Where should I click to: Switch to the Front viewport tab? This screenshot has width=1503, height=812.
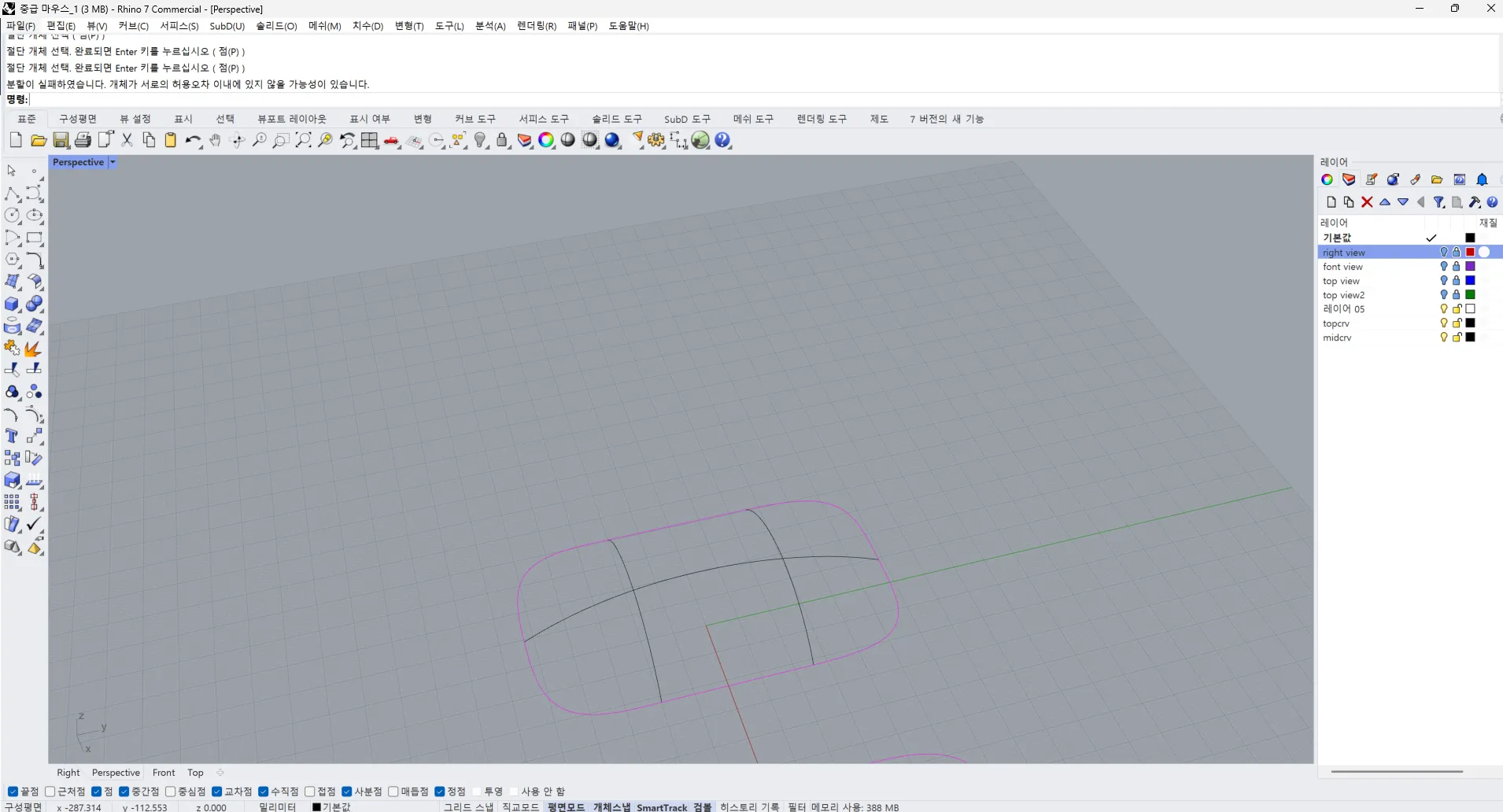pos(164,773)
